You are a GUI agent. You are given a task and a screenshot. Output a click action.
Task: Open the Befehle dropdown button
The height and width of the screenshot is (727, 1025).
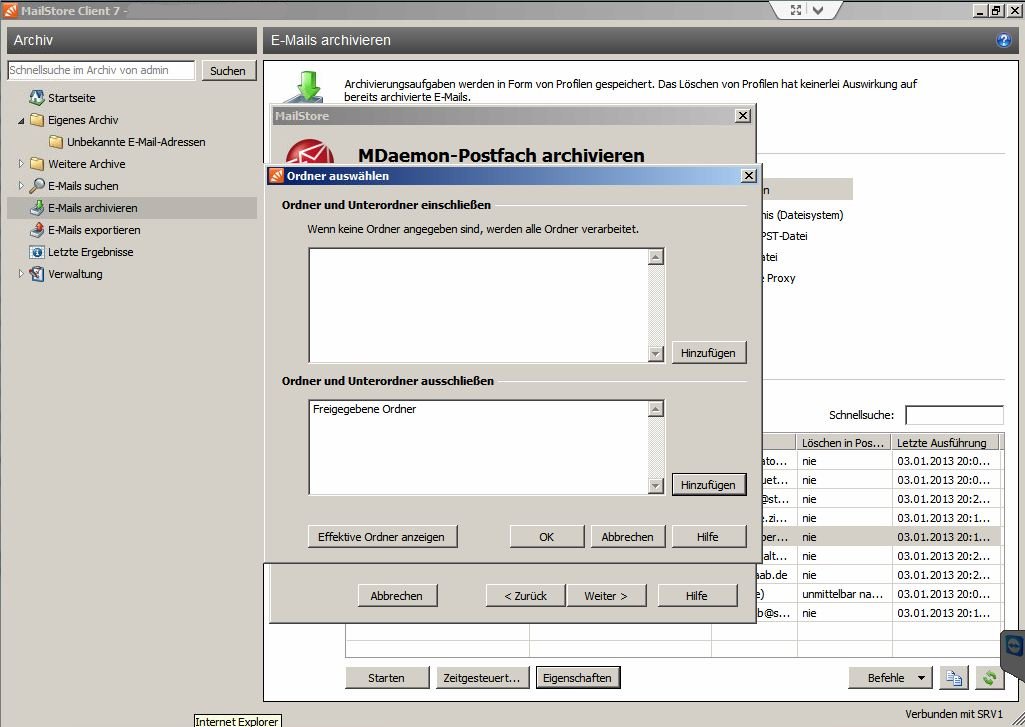890,678
